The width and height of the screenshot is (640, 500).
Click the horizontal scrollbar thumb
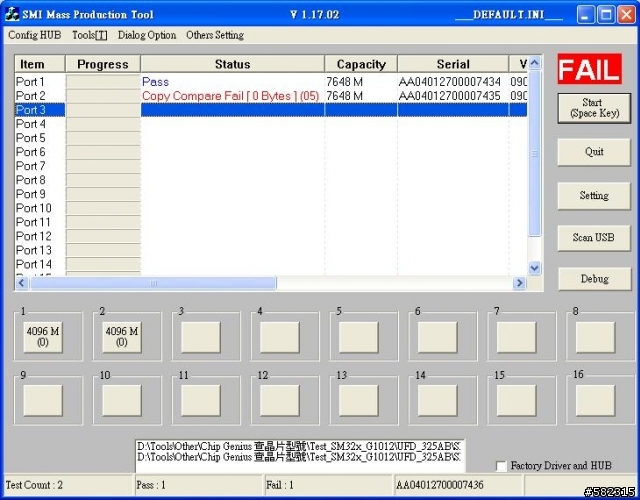point(153,283)
